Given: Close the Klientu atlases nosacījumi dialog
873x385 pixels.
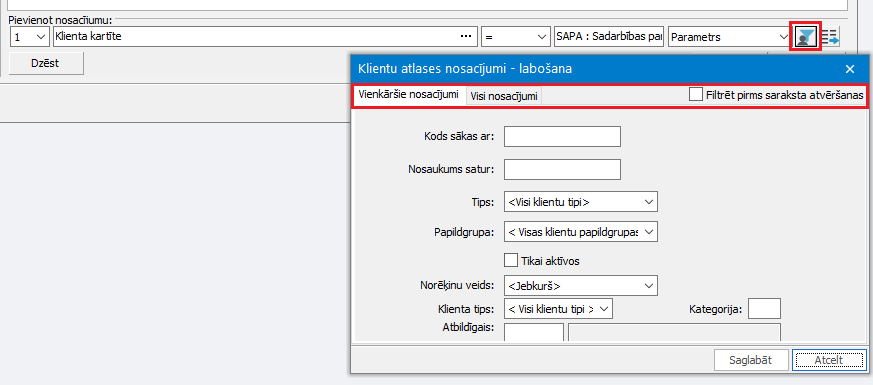Looking at the screenshot, I should [x=850, y=69].
